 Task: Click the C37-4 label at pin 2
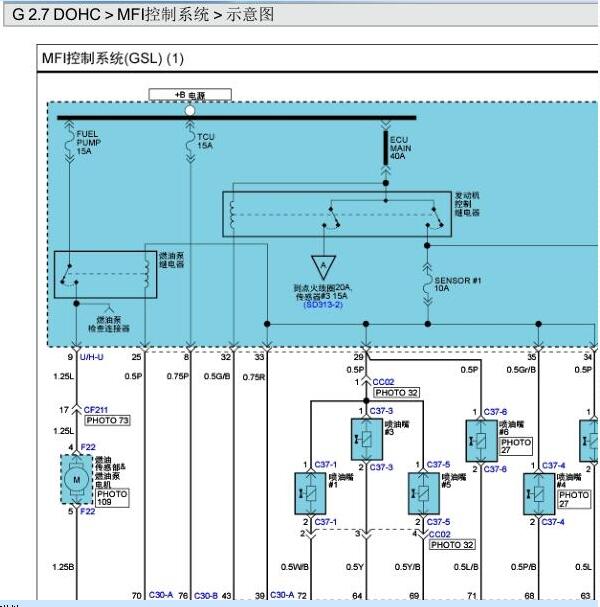click(x=554, y=522)
